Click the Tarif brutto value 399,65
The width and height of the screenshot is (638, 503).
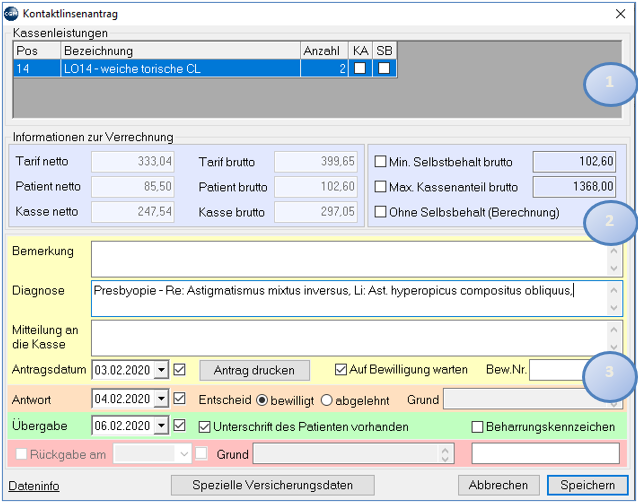316,162
